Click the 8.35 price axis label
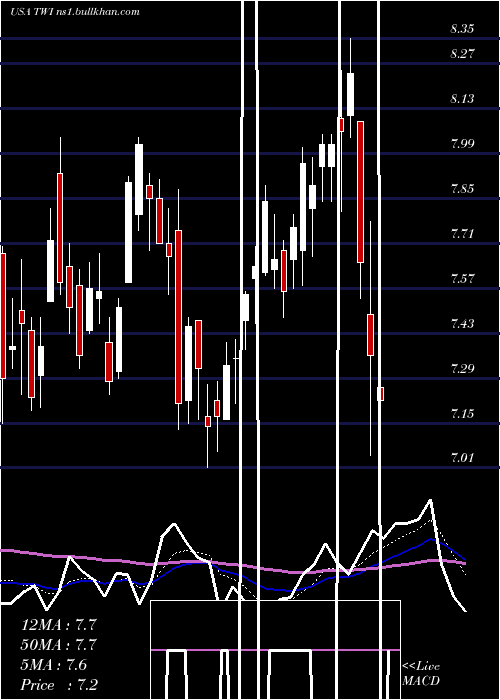 462,30
